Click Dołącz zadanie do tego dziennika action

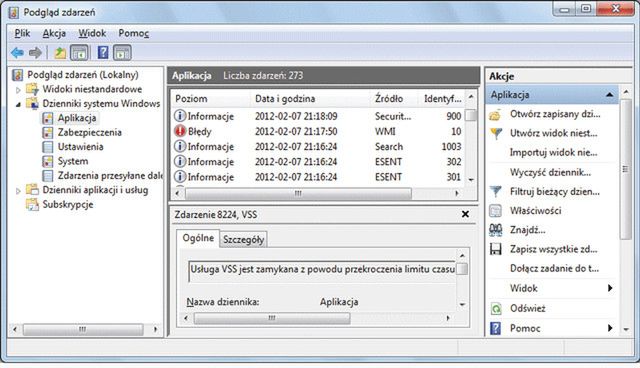[x=554, y=268]
